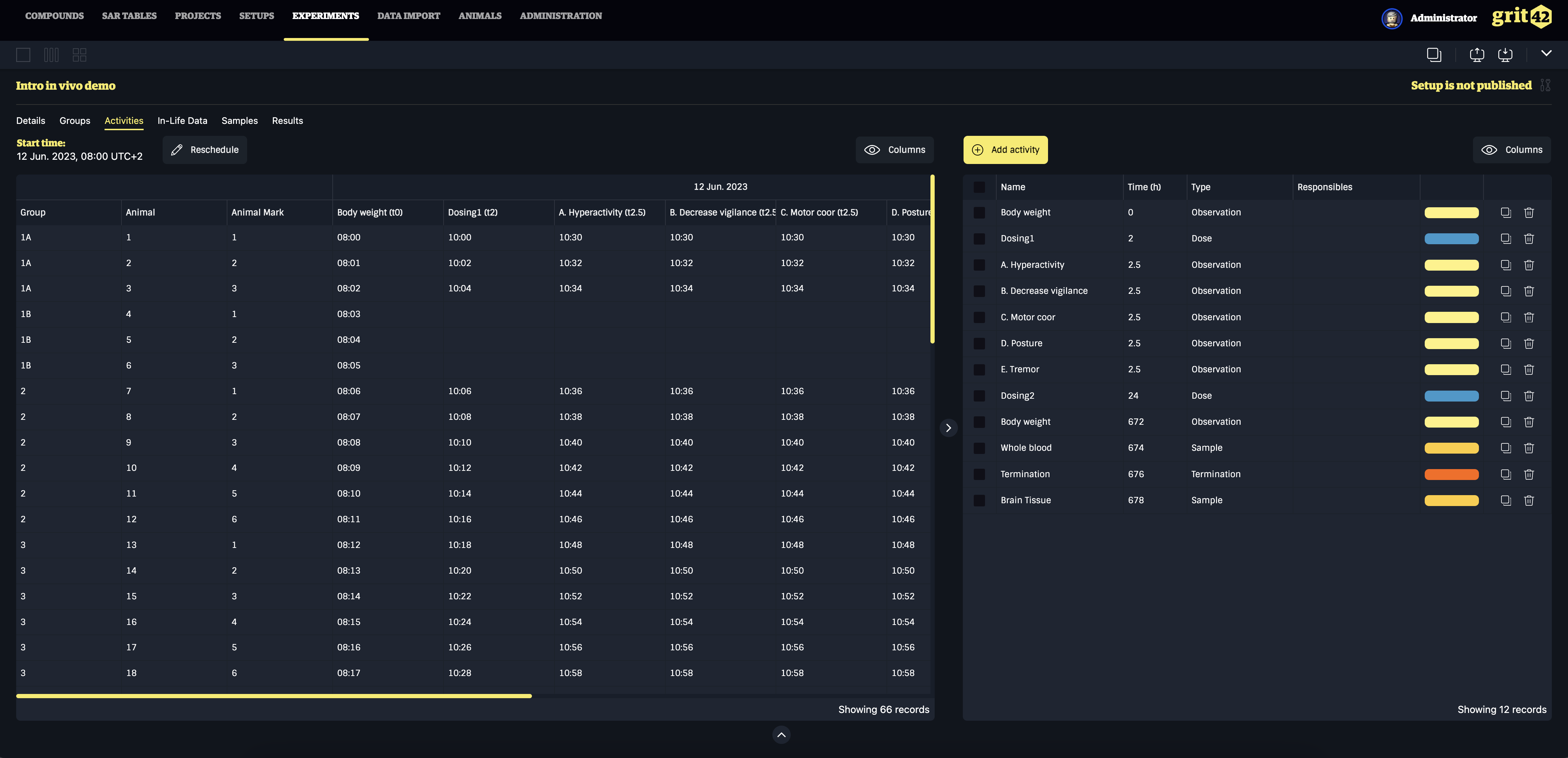Click the import download icon in toolbar

point(1505,55)
